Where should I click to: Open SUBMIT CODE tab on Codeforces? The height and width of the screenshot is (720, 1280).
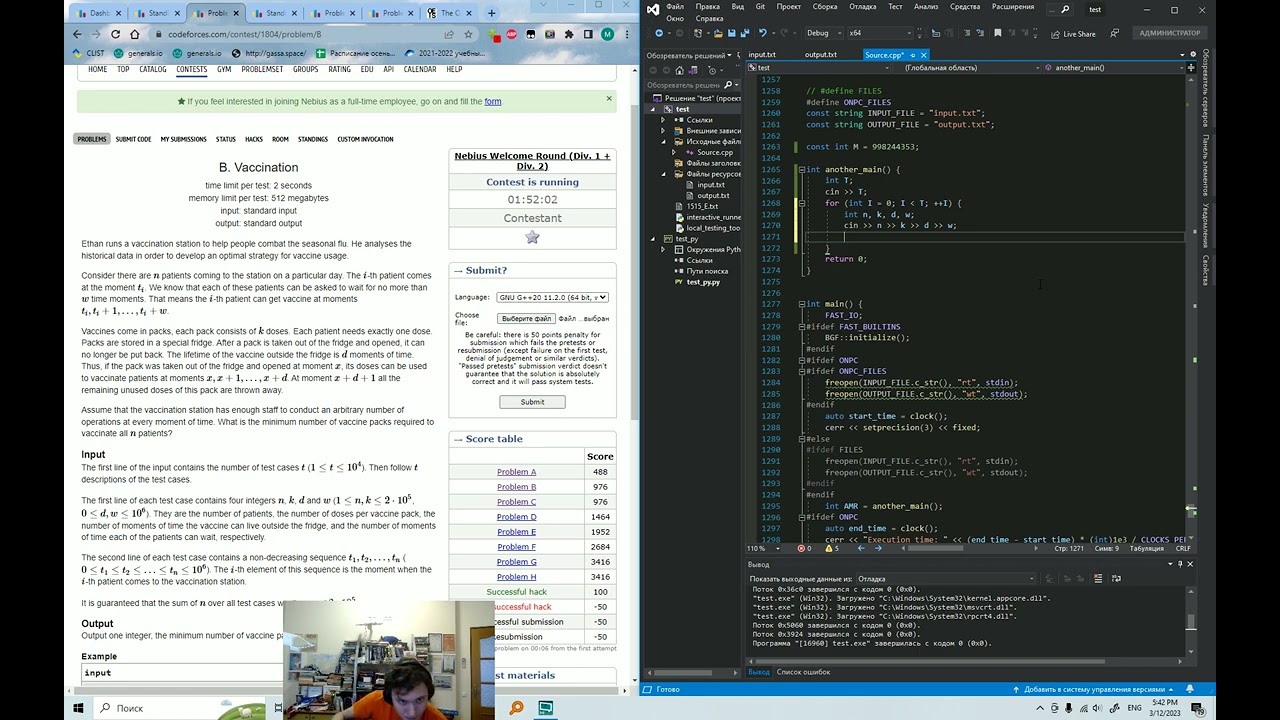(x=133, y=139)
